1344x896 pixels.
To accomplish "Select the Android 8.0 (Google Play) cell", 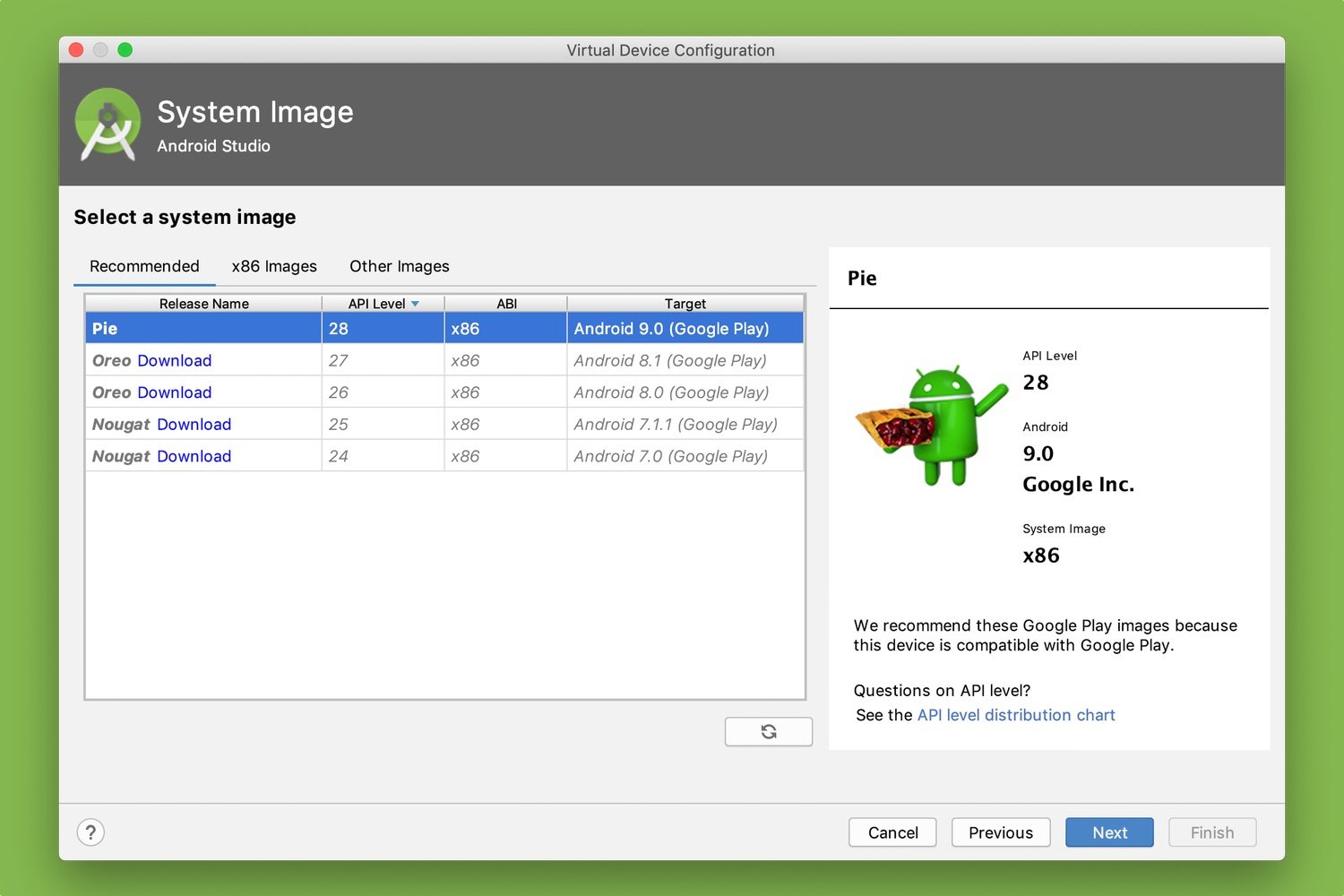I will point(685,392).
